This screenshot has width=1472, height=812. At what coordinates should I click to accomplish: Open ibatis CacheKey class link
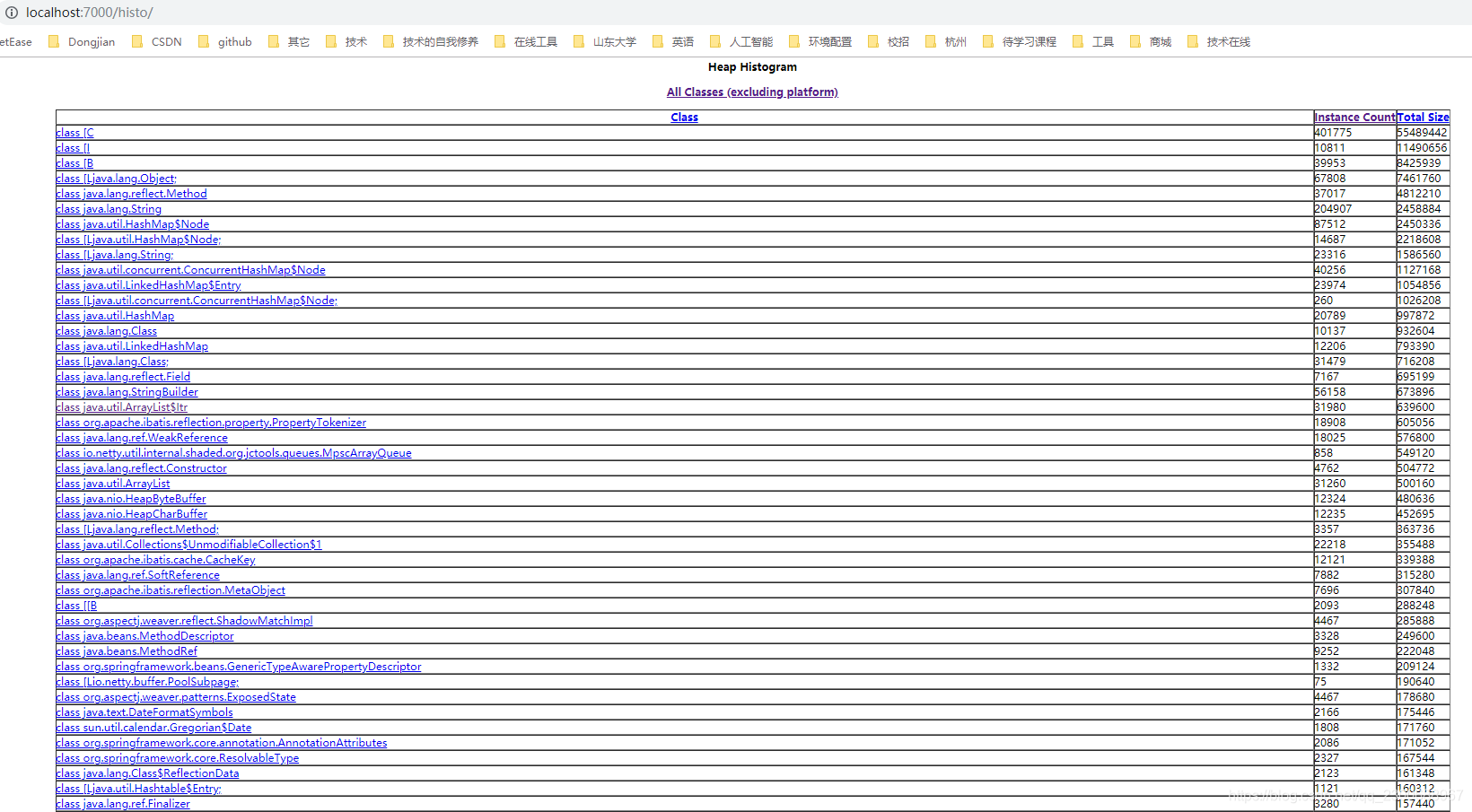(x=155, y=560)
